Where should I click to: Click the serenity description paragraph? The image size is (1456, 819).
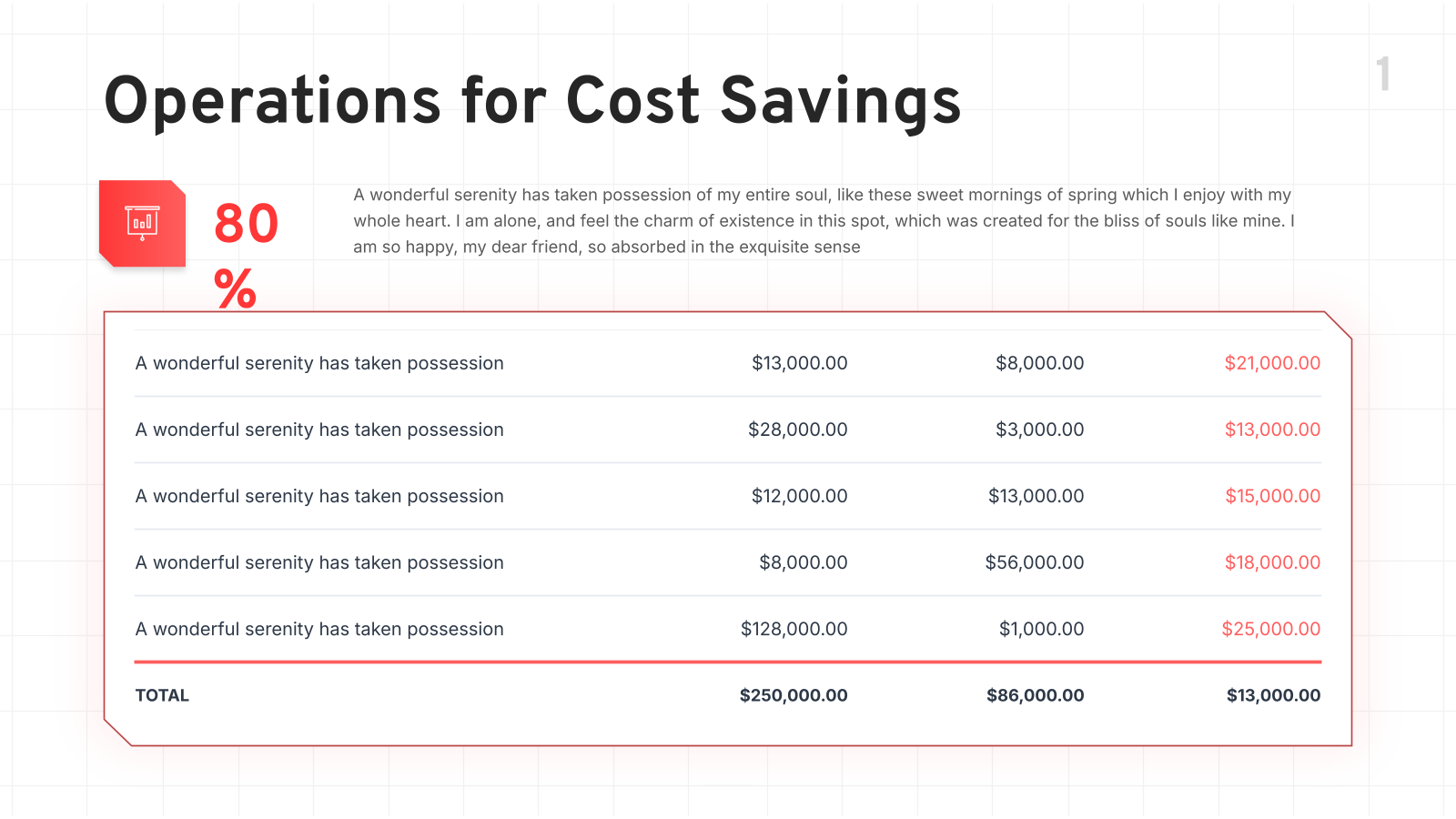click(x=824, y=221)
